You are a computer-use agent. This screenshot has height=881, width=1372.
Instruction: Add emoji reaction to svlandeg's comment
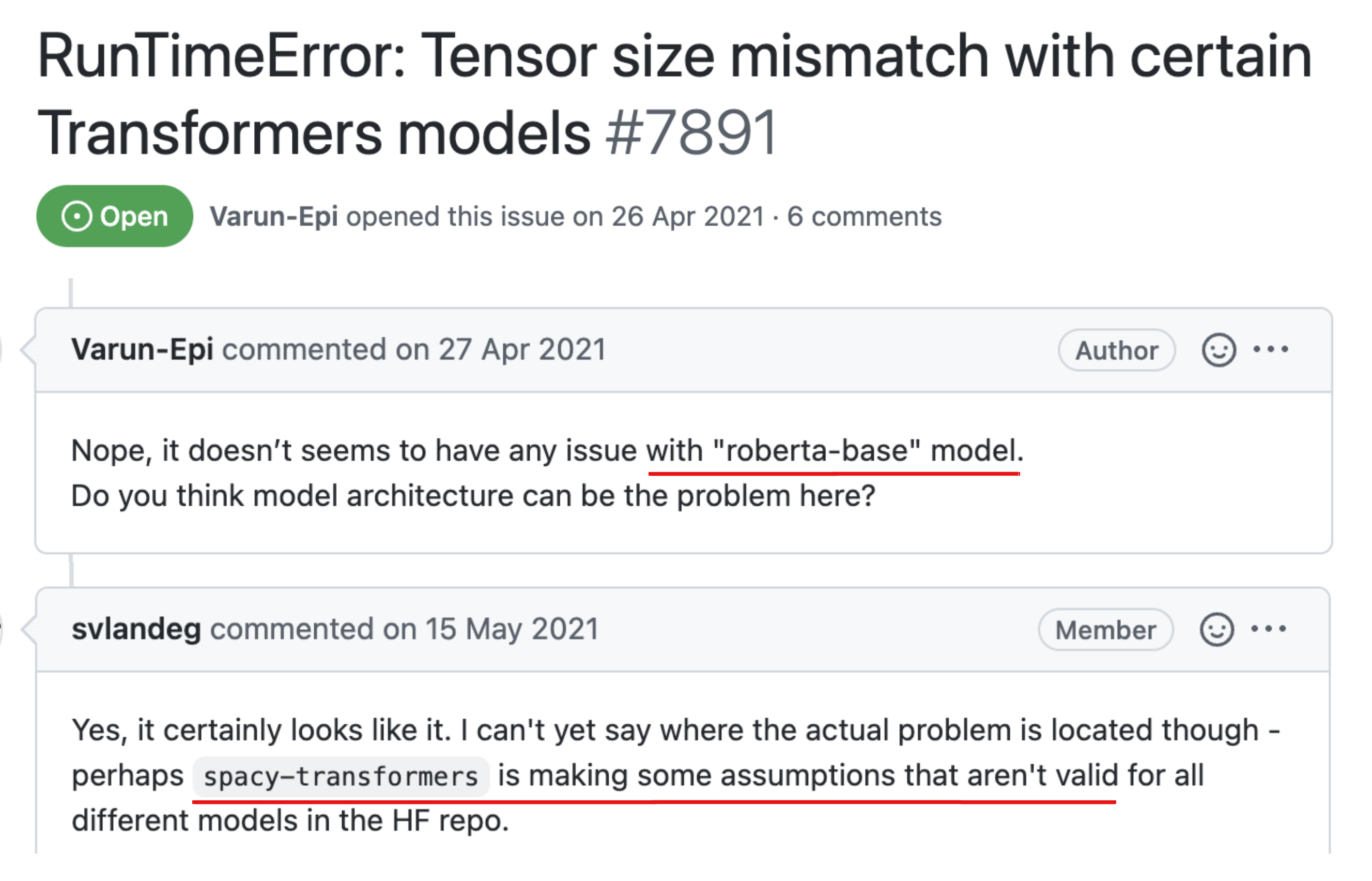point(1216,630)
